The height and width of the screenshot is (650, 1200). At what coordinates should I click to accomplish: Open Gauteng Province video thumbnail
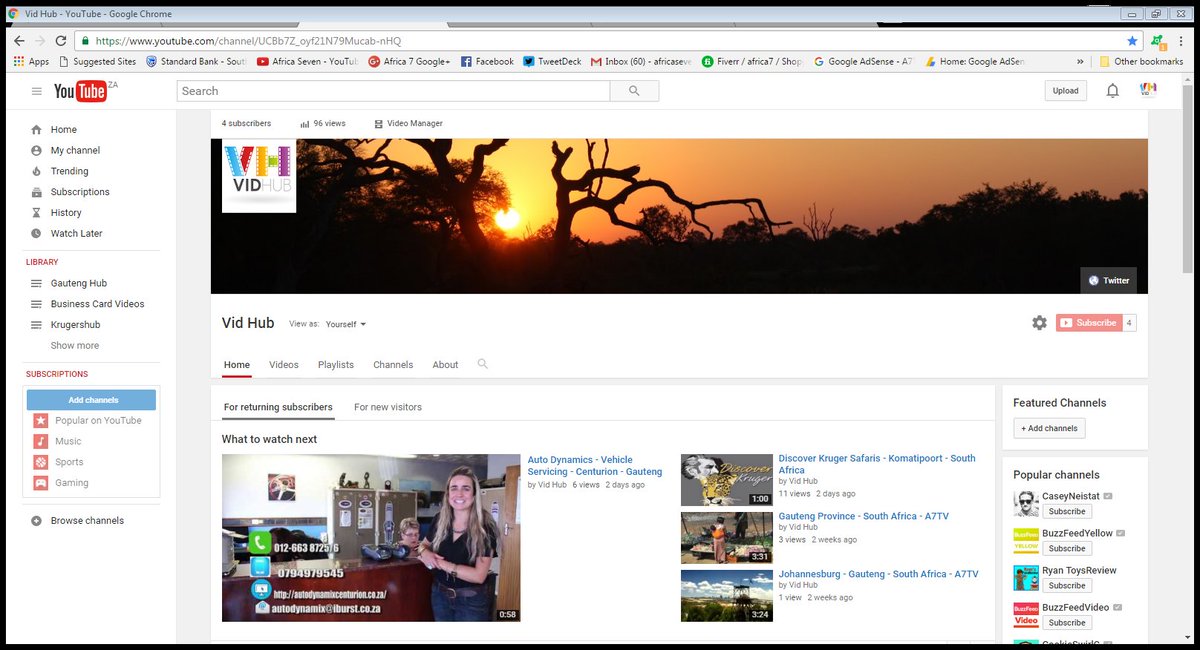pyautogui.click(x=727, y=538)
